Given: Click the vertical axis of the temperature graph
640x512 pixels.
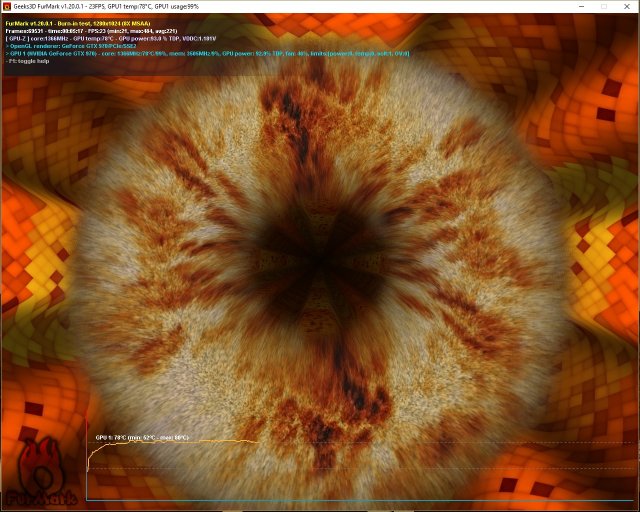Looking at the screenshot, I should click(87, 470).
